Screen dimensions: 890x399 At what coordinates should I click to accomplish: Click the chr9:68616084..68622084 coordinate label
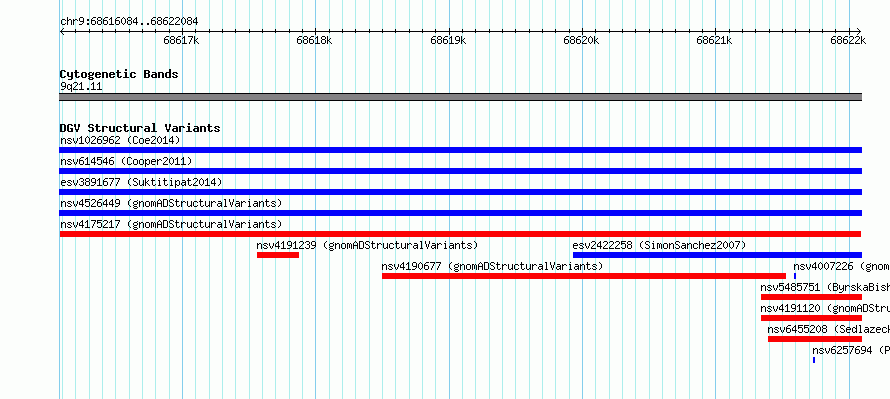(129, 22)
